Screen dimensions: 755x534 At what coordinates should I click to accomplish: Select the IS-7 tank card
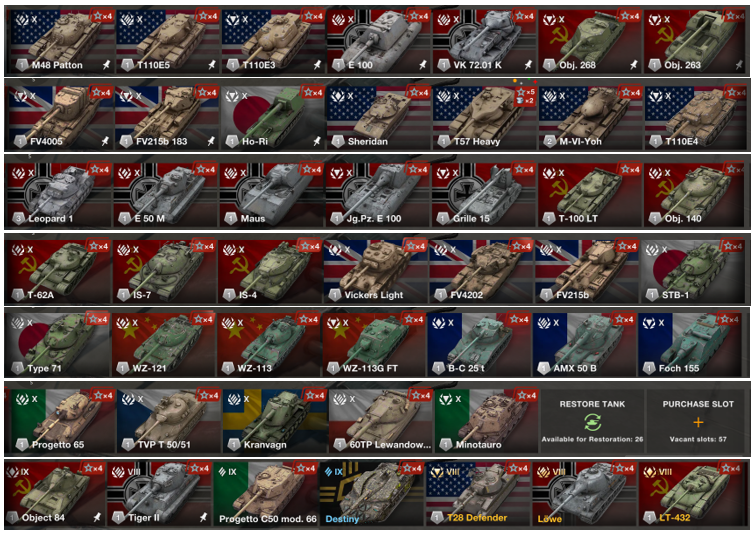(x=164, y=270)
